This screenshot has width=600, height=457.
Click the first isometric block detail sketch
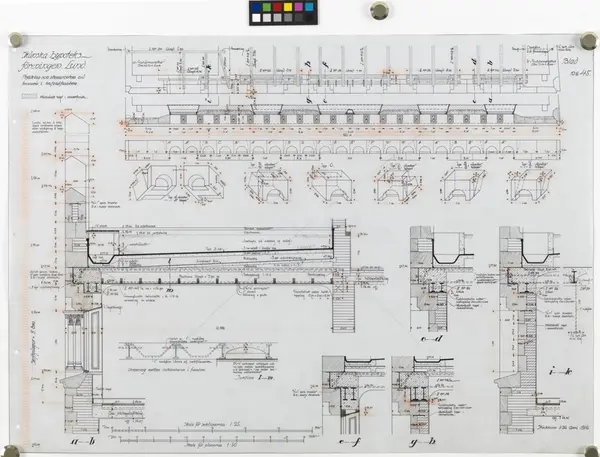click(x=155, y=183)
